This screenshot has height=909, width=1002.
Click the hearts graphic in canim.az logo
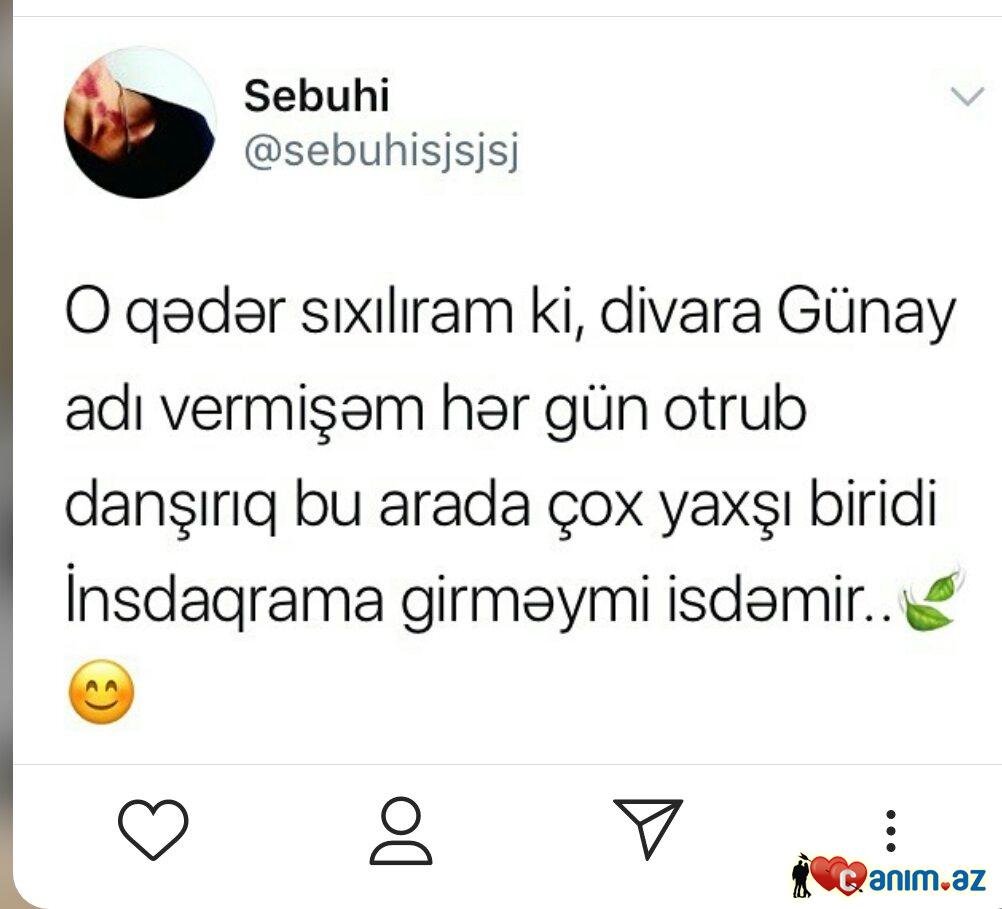[x=838, y=874]
